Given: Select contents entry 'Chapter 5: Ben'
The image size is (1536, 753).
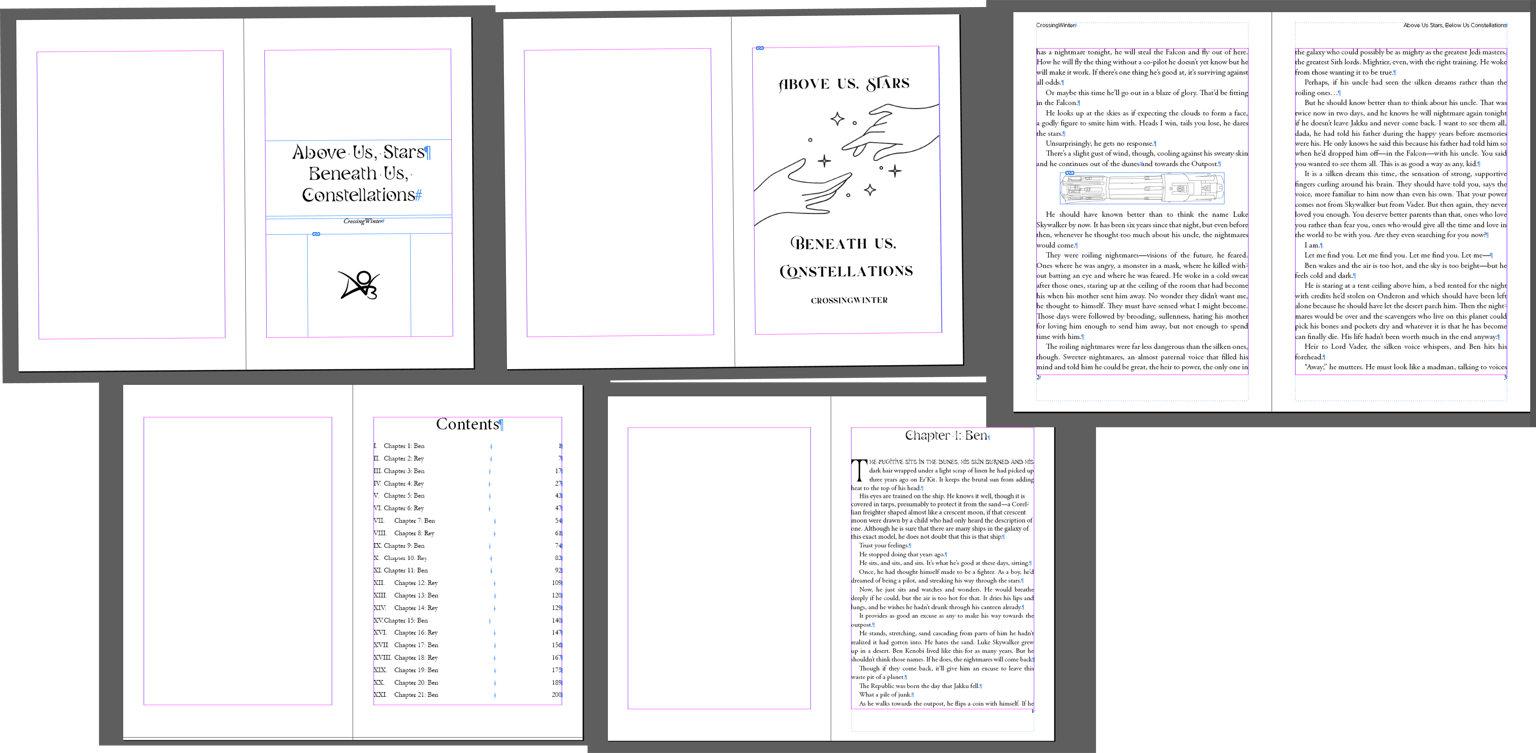Looking at the screenshot, I should click(404, 496).
